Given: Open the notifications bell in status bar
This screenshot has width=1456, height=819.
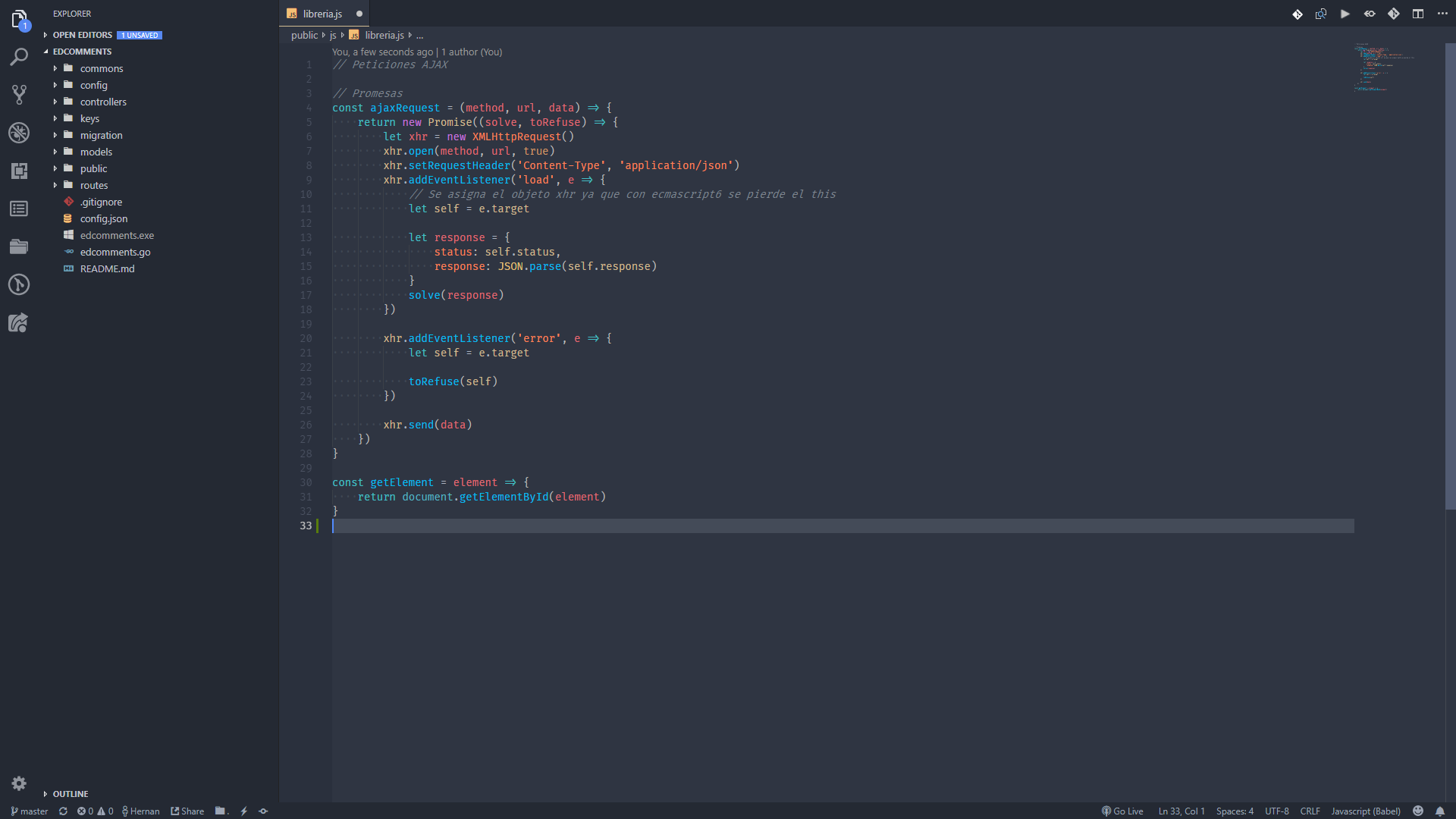Looking at the screenshot, I should coord(1439,811).
